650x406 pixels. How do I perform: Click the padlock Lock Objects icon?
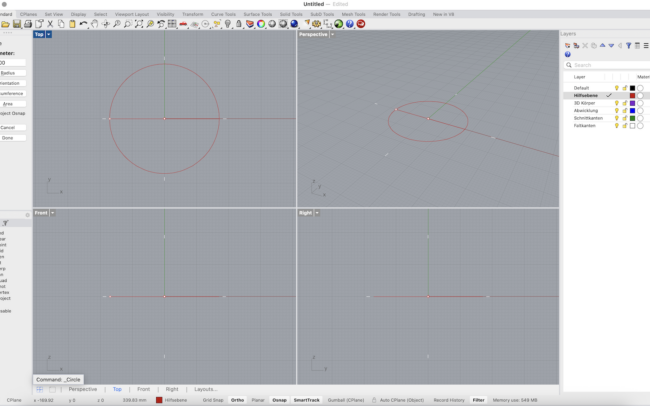click(239, 24)
